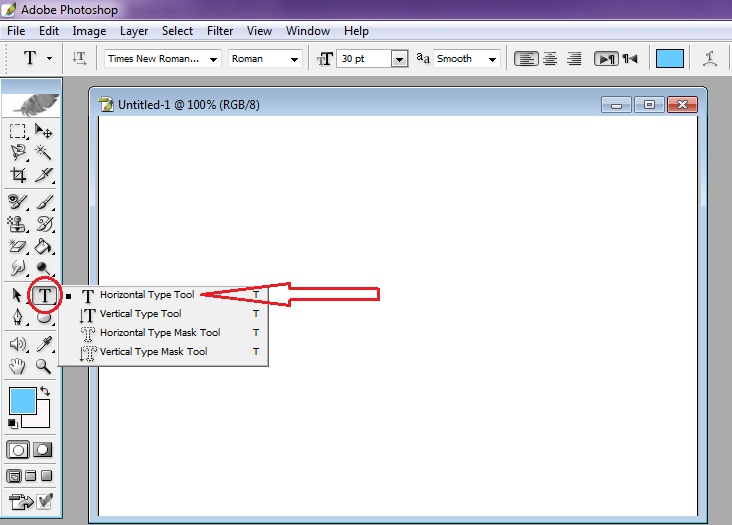732x525 pixels.
Task: Swap foreground and background colors
Action: click(45, 391)
